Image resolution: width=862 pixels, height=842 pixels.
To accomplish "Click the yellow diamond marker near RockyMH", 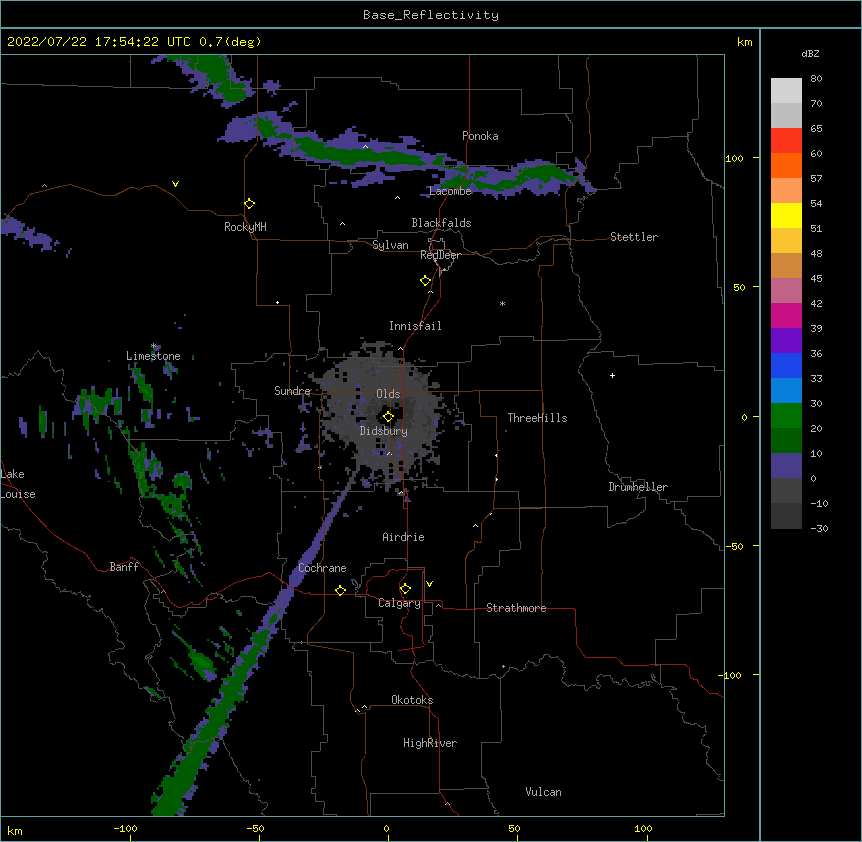I will (249, 204).
